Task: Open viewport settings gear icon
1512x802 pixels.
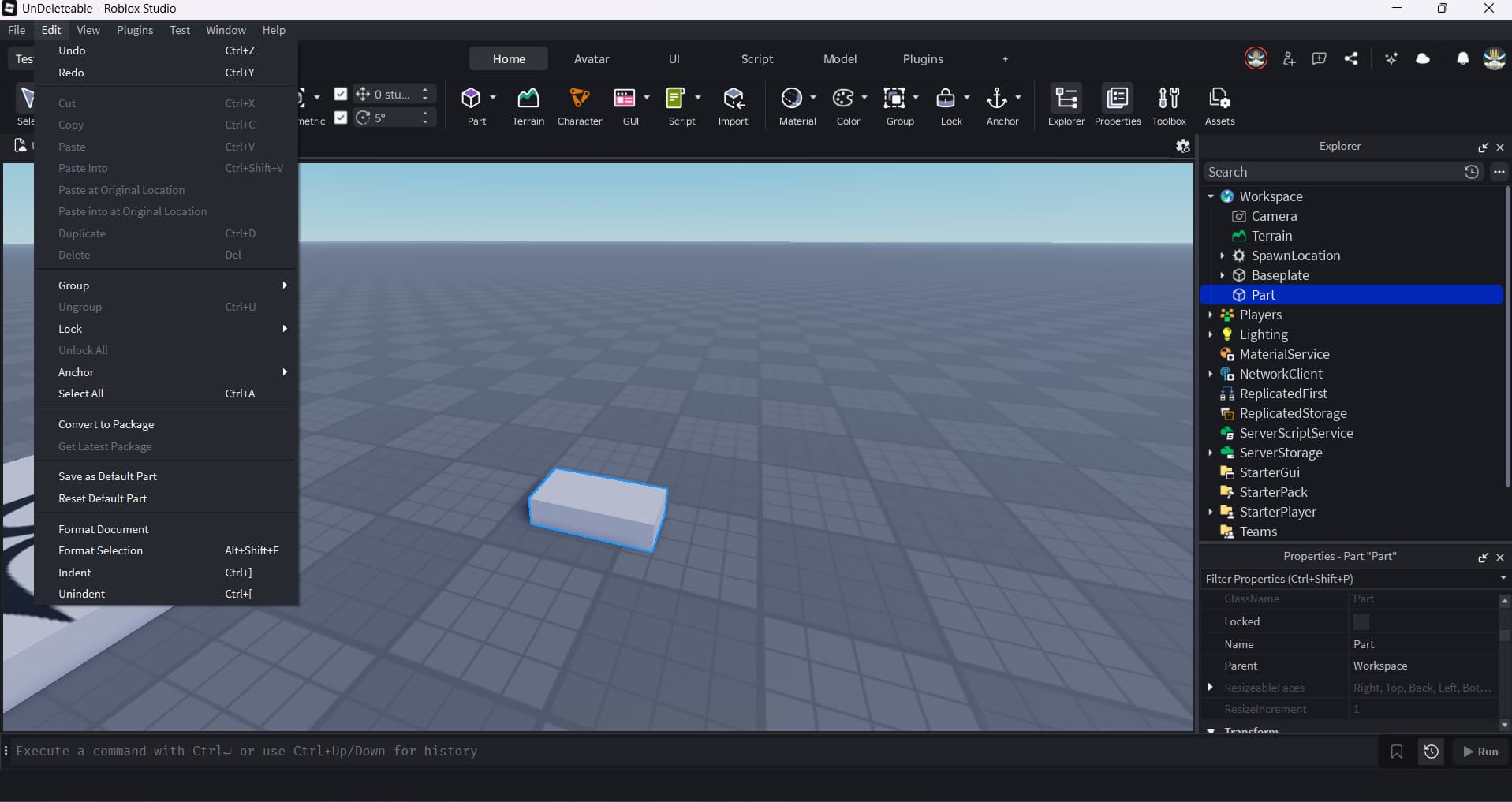Action: (x=1183, y=146)
